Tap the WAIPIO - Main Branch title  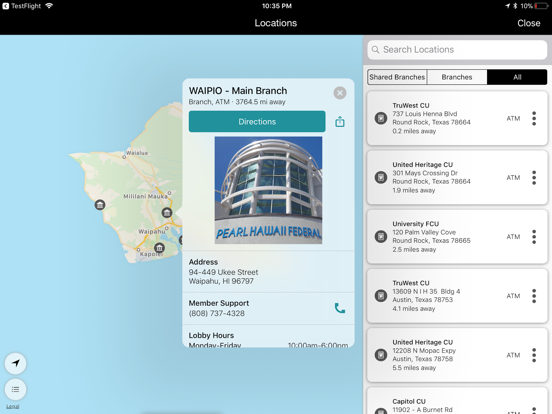238,90
